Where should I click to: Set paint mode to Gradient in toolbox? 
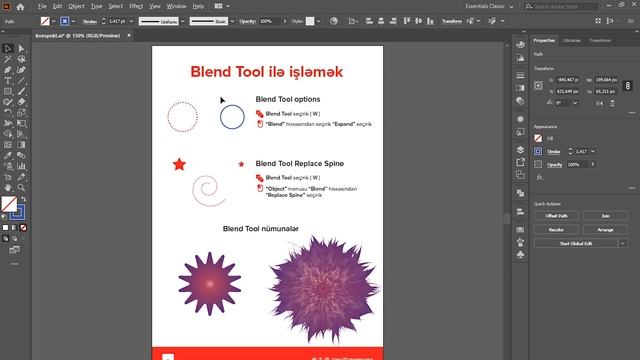pos(14,228)
